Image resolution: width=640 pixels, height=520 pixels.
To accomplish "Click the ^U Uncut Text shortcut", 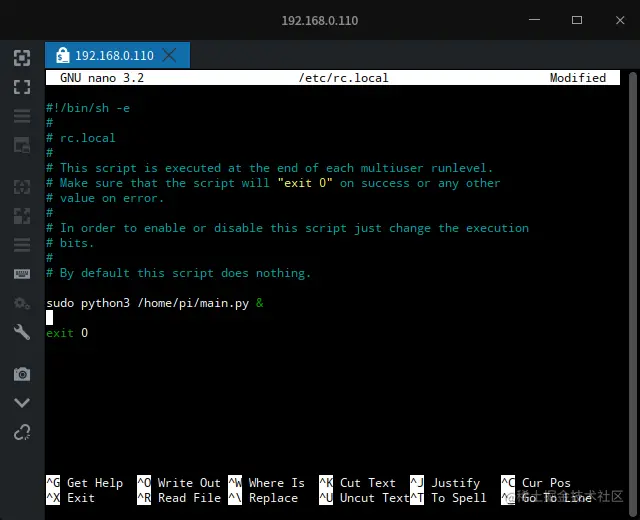I will [364, 498].
